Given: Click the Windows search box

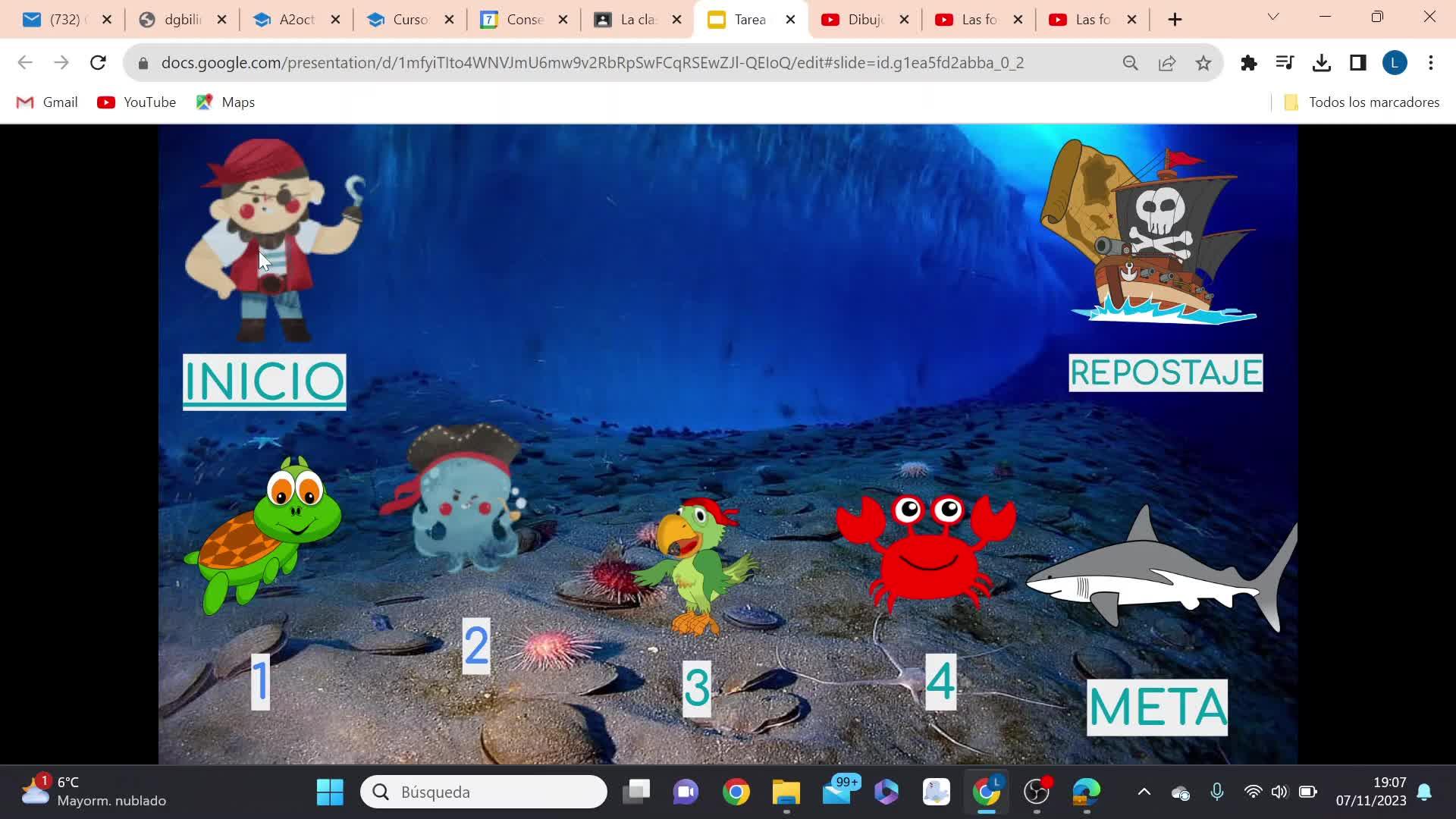Looking at the screenshot, I should (484, 792).
